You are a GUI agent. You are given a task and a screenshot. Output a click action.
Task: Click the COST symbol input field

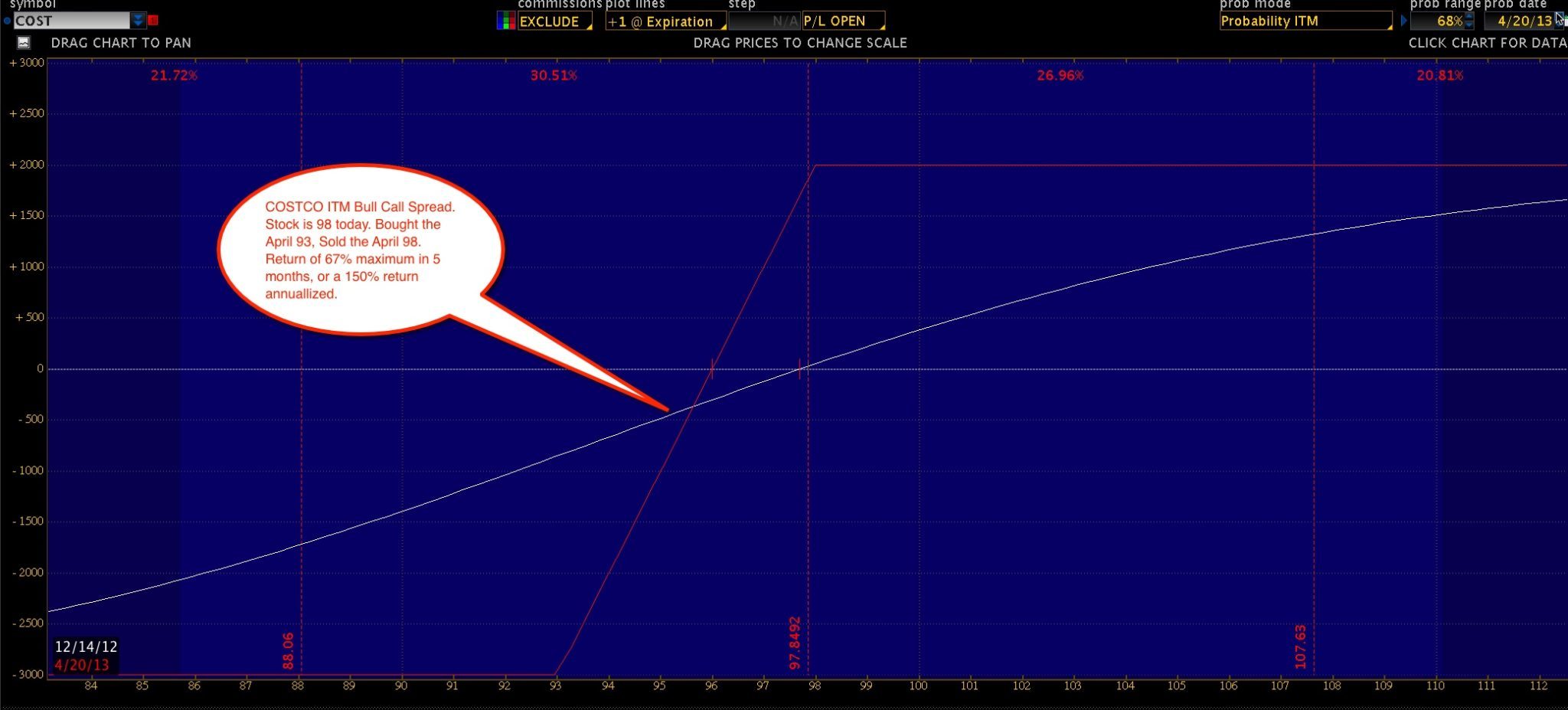click(x=72, y=21)
